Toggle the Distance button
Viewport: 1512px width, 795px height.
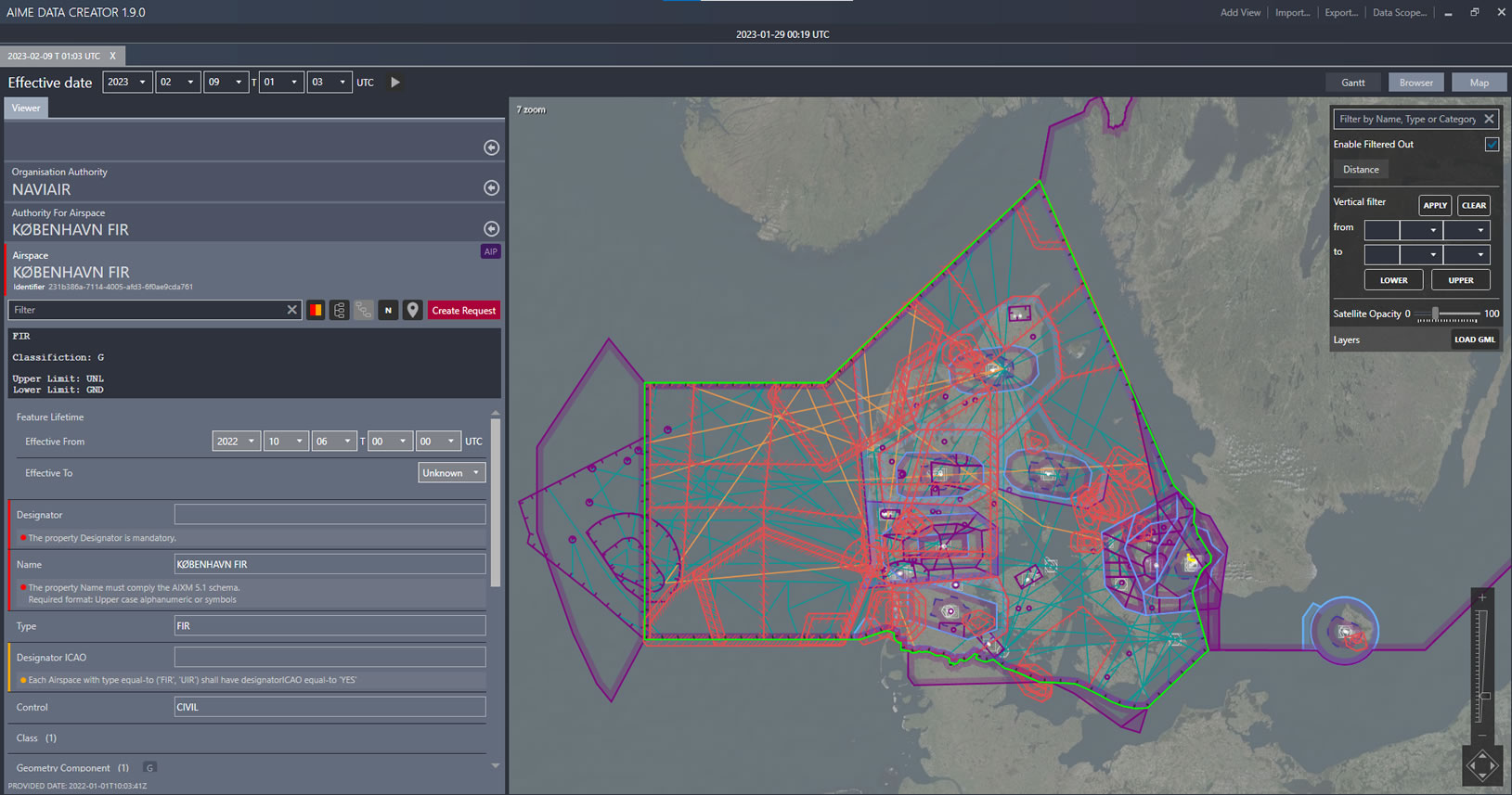[1361, 170]
